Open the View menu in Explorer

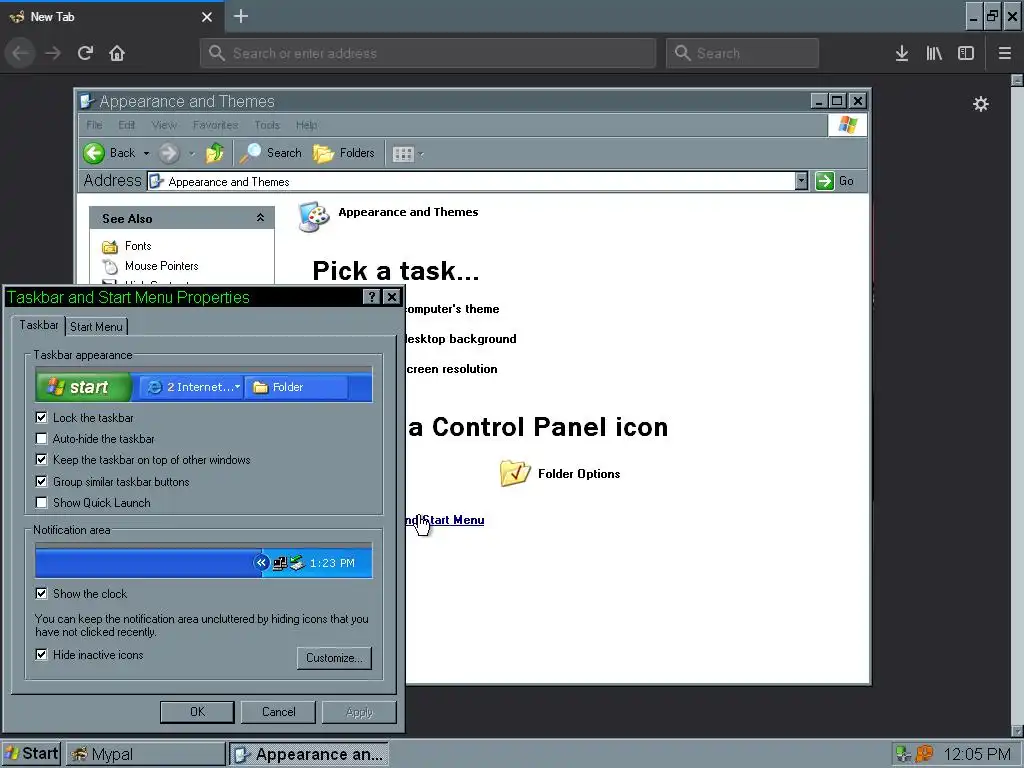[164, 125]
